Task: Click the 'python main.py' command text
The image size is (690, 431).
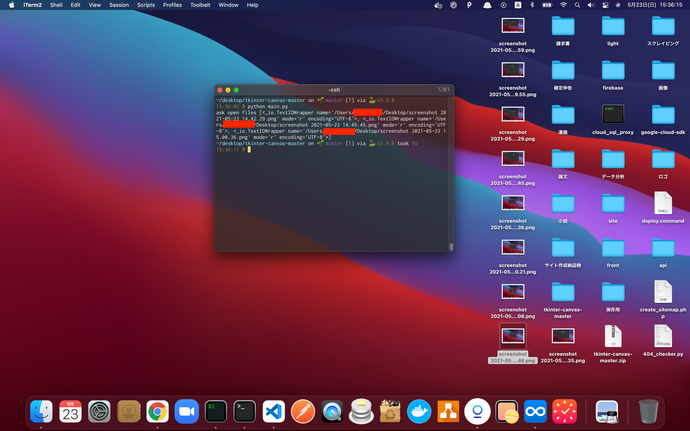Action: 268,107
